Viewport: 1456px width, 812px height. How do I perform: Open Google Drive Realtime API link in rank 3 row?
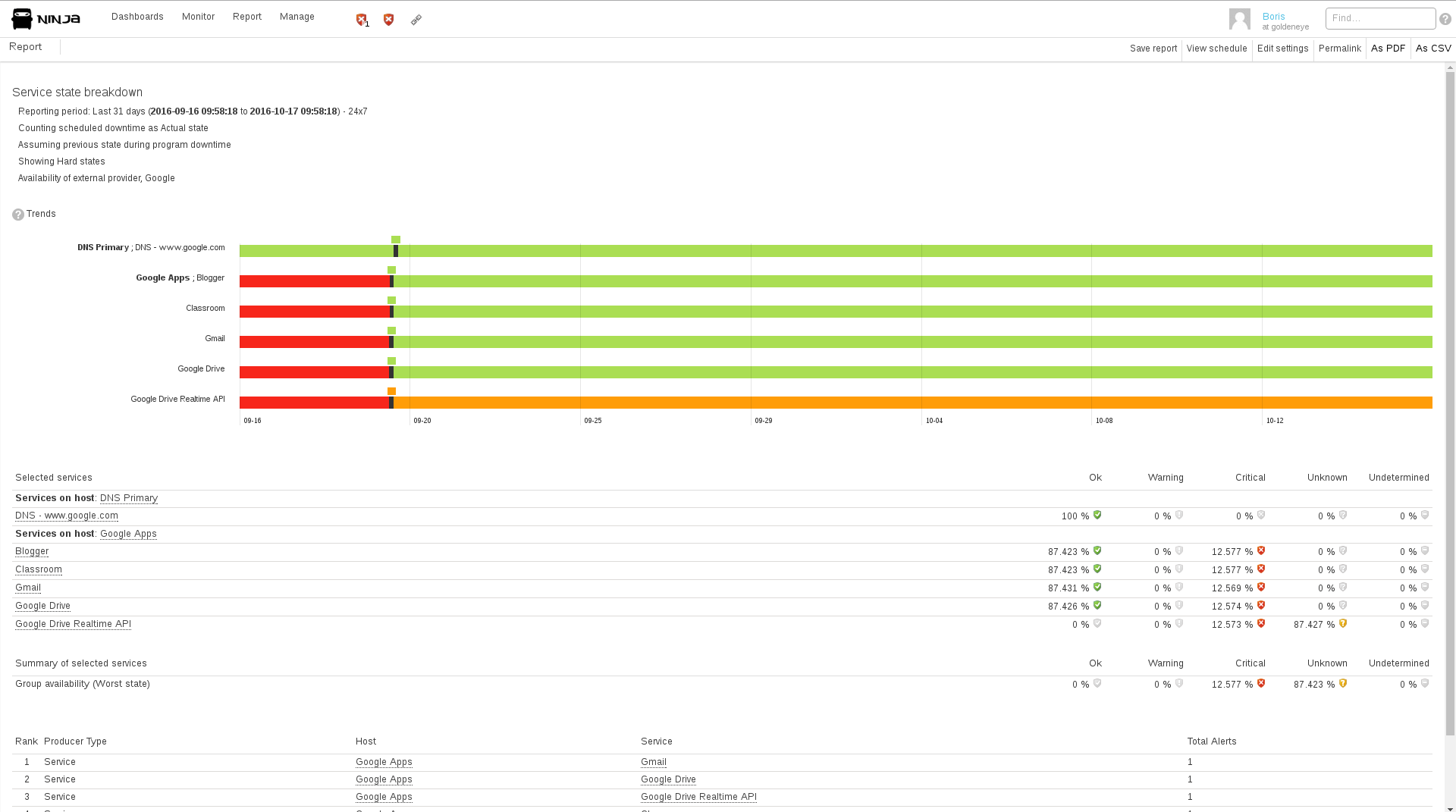point(698,797)
